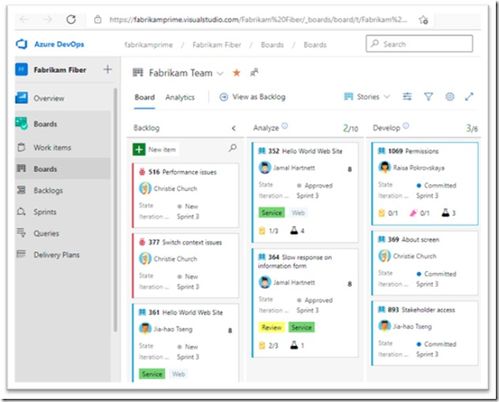Click Web tag on card 352
Viewport: 499px width, 402px height.
point(298,213)
